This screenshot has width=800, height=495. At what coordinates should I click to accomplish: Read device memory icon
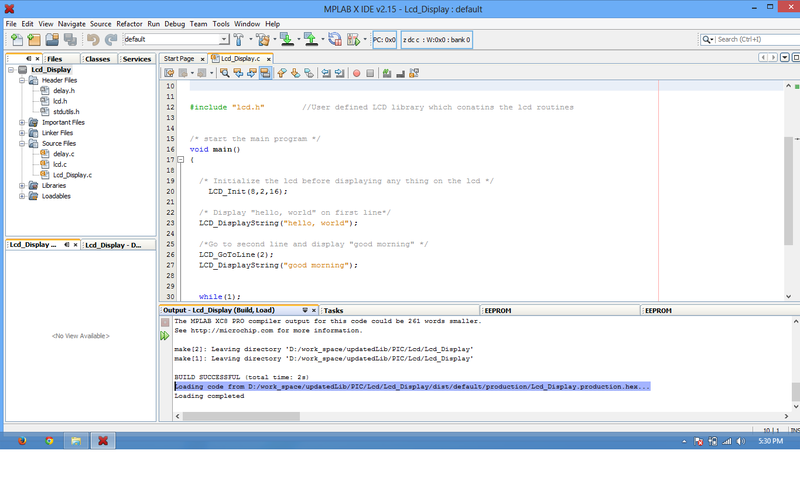coord(311,40)
